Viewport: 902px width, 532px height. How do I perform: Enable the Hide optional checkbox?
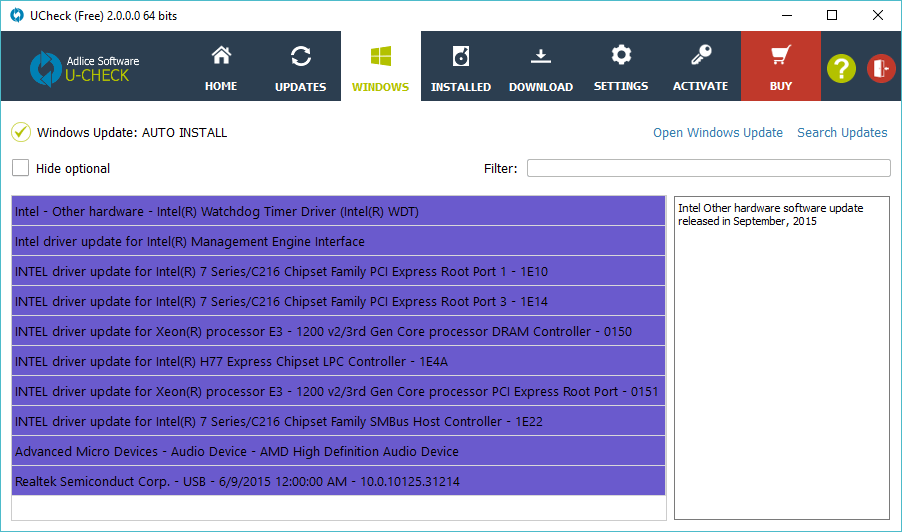(x=21, y=168)
